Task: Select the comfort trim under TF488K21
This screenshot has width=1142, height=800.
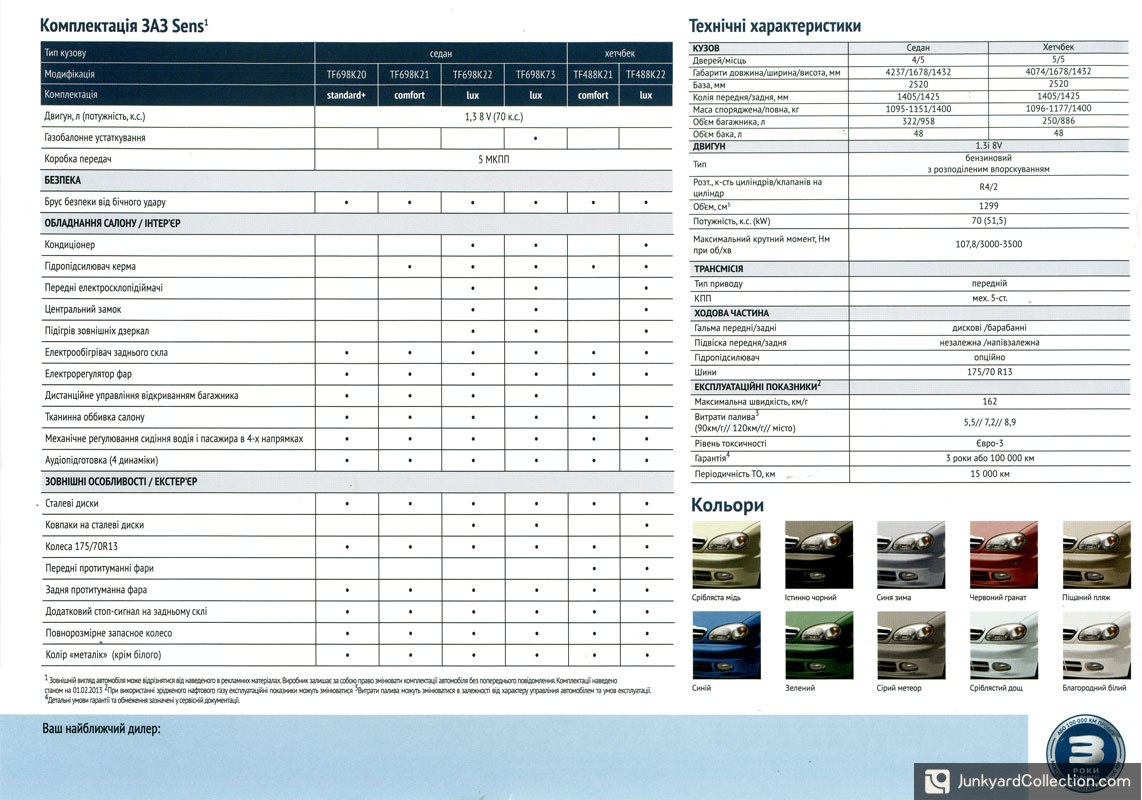Action: point(593,95)
